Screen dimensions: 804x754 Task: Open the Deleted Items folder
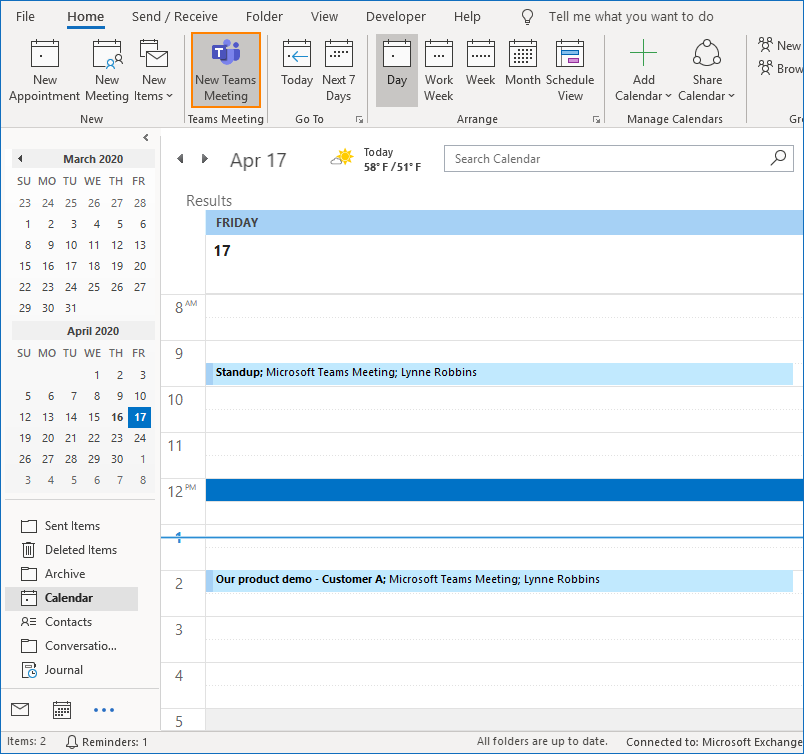point(81,550)
